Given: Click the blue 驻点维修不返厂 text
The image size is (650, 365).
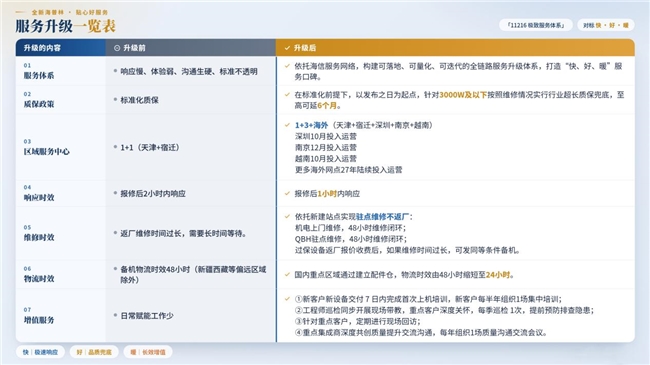Looking at the screenshot, I should [382, 217].
